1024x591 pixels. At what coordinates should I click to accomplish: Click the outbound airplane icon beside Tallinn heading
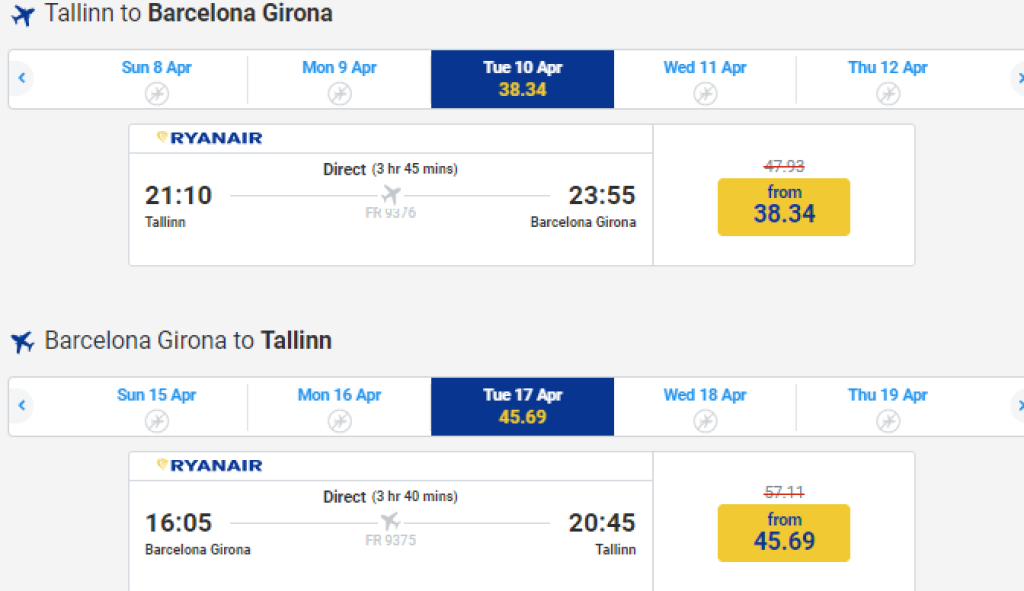click(x=22, y=15)
